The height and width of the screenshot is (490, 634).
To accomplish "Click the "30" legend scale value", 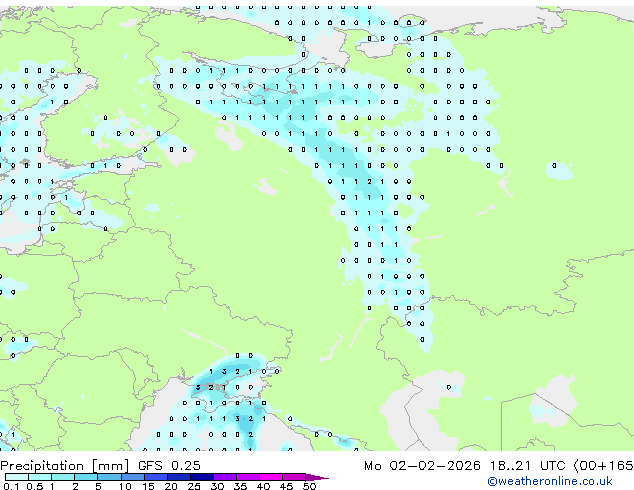I will click(217, 486).
